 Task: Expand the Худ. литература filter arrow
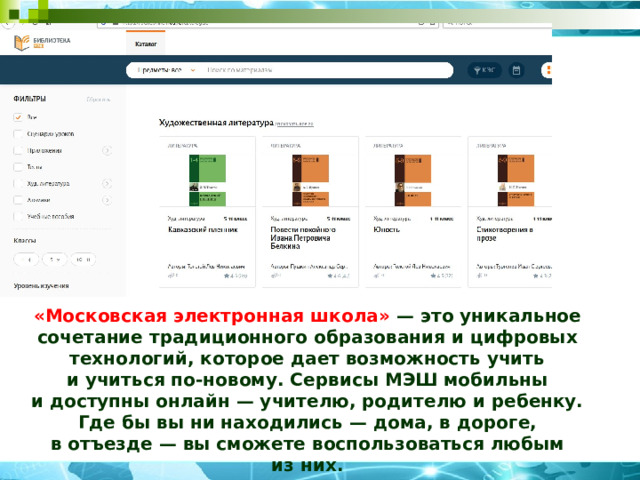click(x=107, y=184)
